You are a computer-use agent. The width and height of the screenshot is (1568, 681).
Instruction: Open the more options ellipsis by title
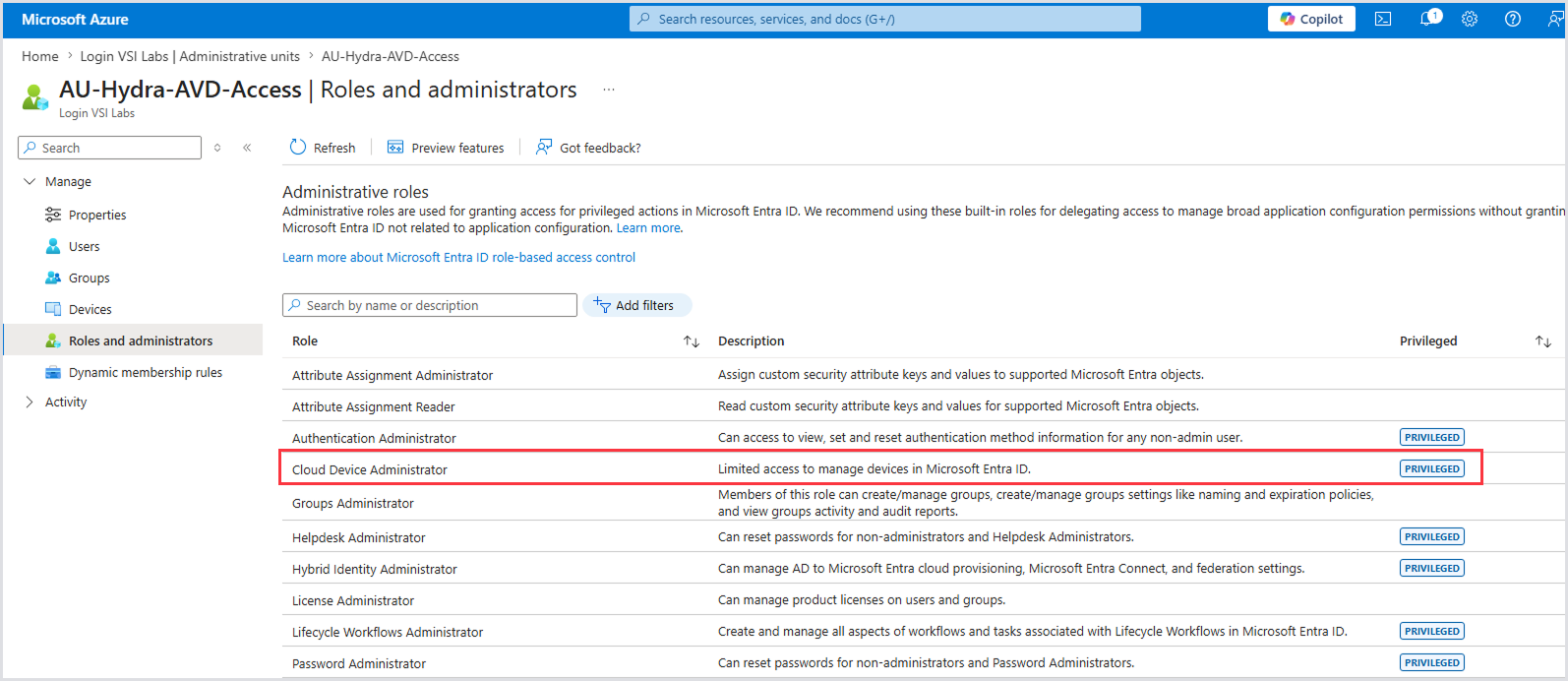609,90
